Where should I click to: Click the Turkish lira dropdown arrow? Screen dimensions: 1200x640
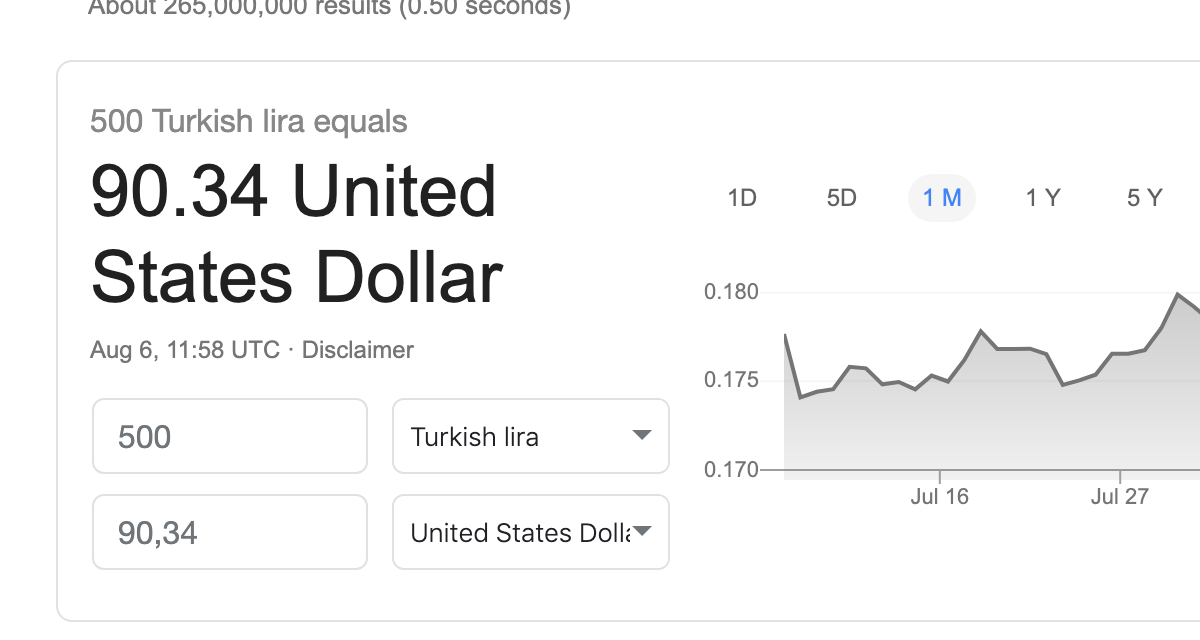(x=642, y=435)
